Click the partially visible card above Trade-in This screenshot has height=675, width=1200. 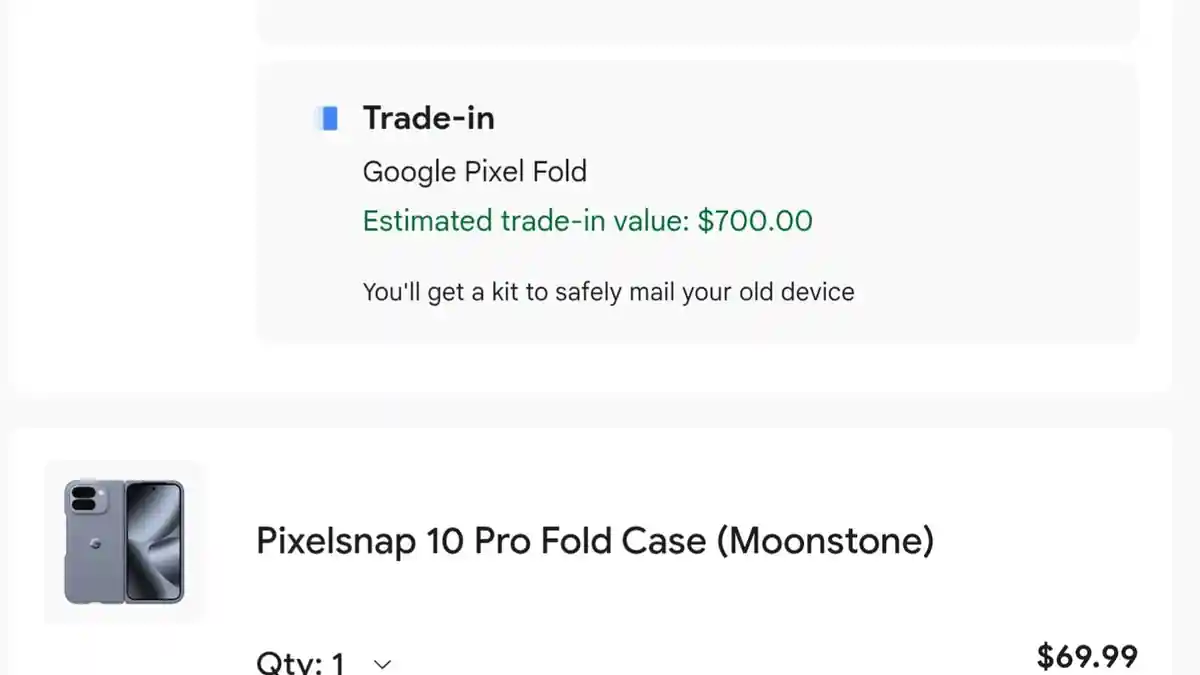coord(698,20)
